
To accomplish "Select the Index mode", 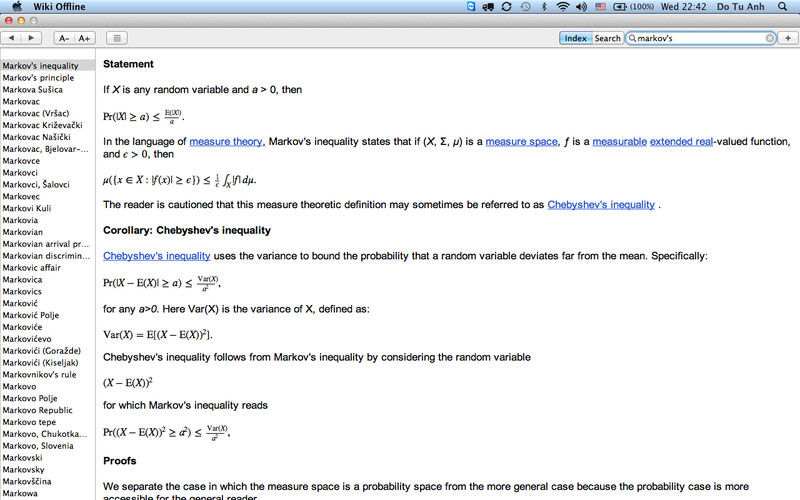I will pyautogui.click(x=575, y=38).
